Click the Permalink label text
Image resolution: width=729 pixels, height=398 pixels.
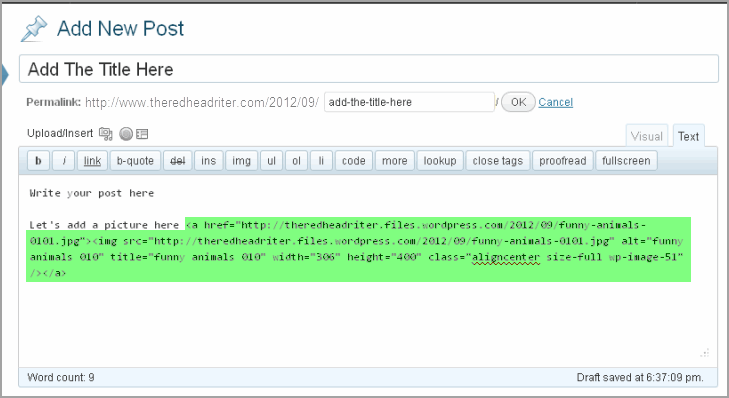click(x=53, y=102)
